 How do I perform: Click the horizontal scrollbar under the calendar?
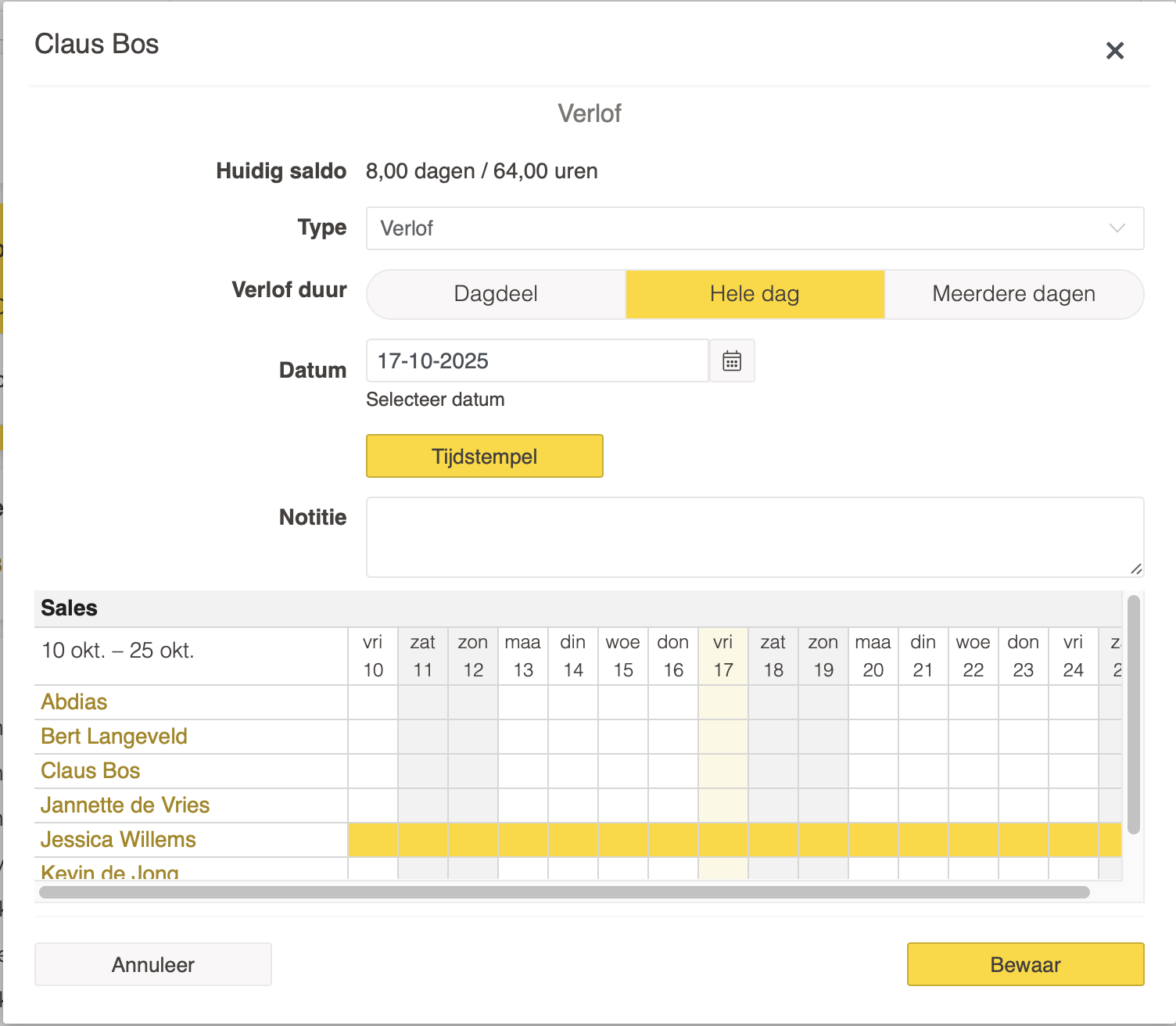coord(563,892)
